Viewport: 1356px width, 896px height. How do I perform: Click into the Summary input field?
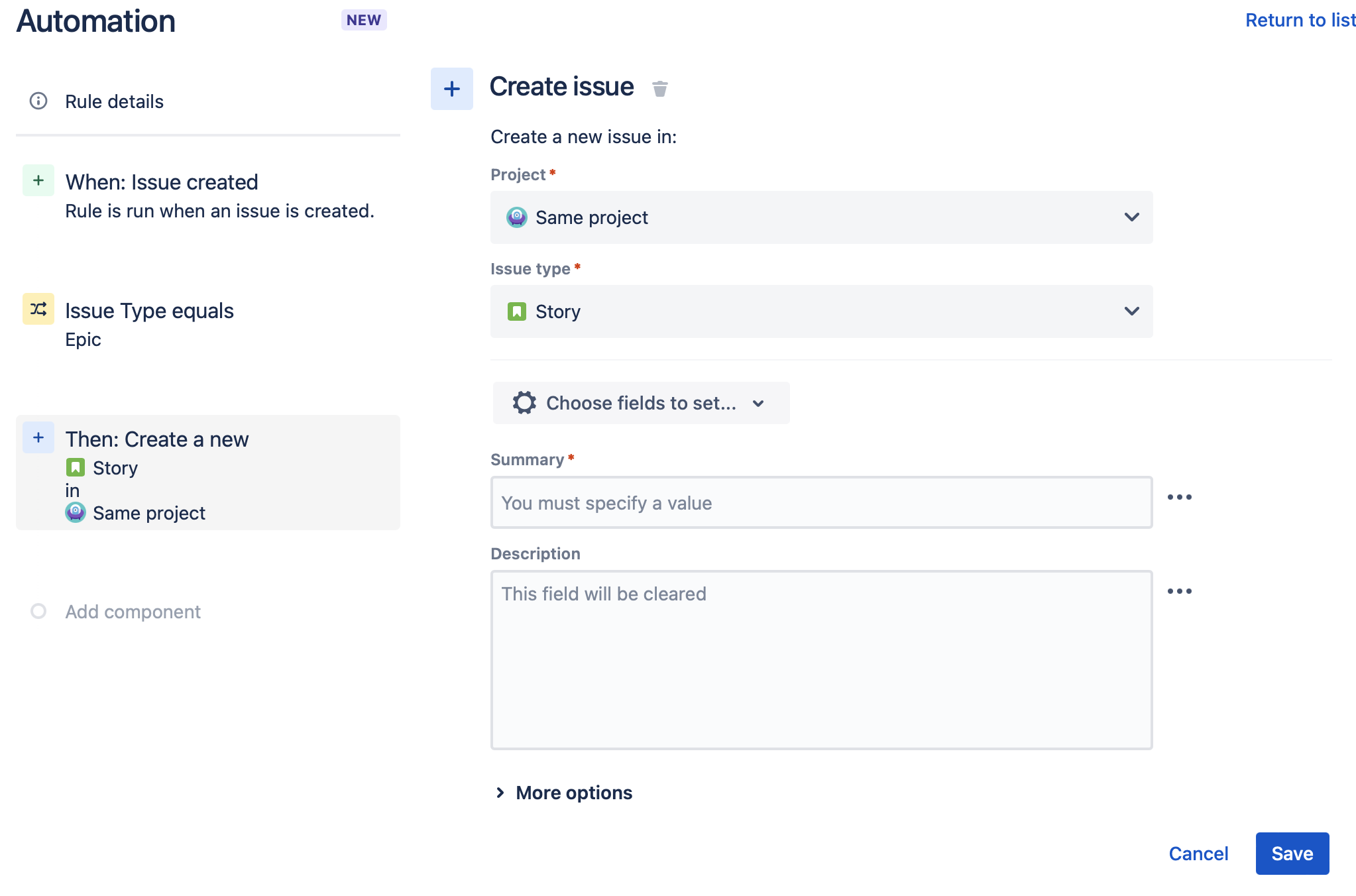pyautogui.click(x=821, y=503)
